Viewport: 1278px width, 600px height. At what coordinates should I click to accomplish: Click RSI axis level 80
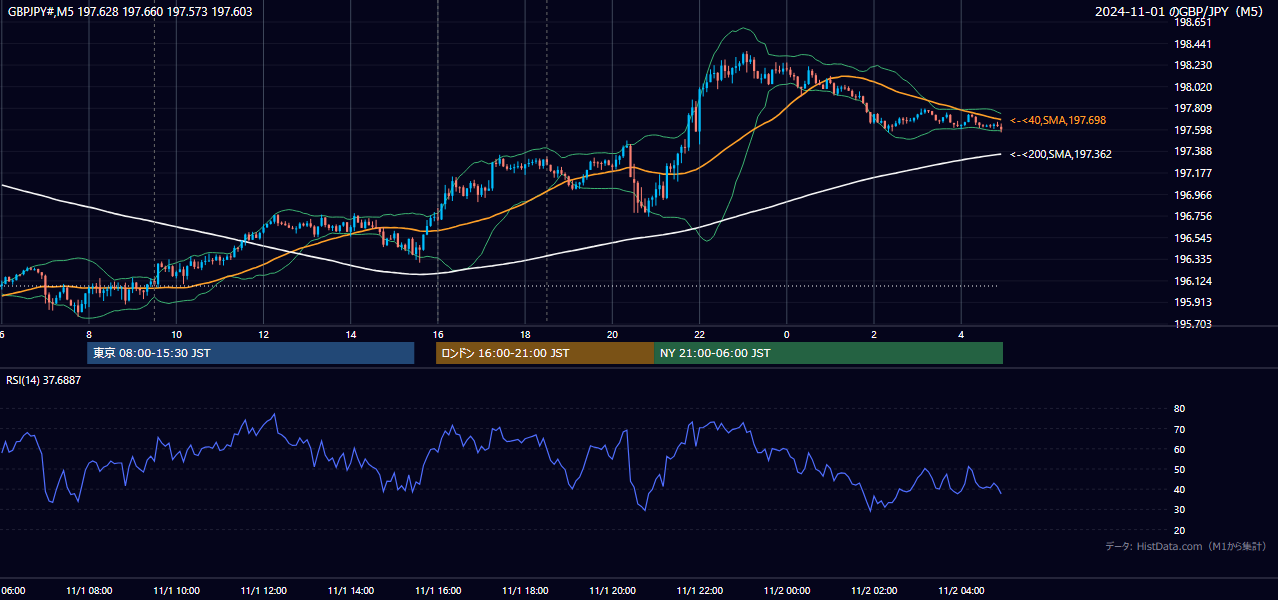pyautogui.click(x=1179, y=409)
